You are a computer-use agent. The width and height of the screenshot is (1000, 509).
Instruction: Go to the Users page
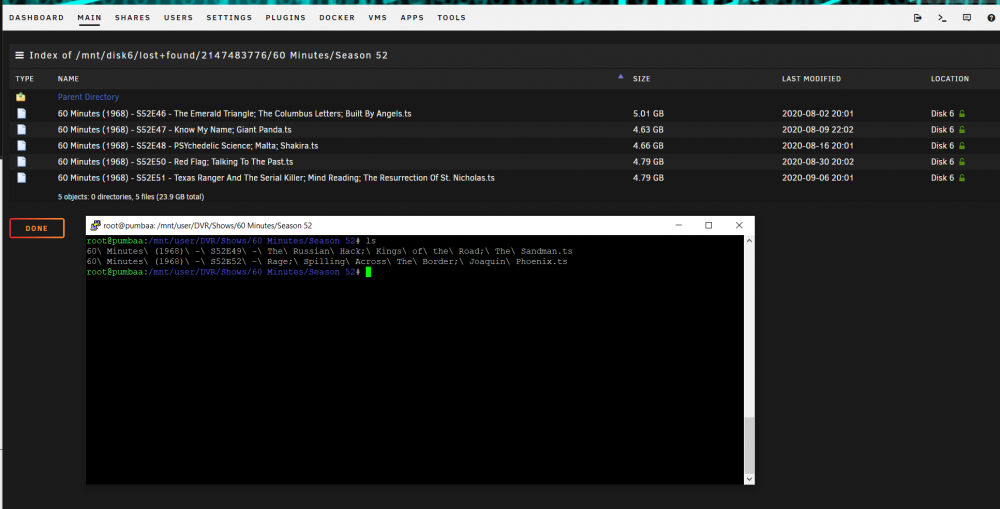click(178, 18)
